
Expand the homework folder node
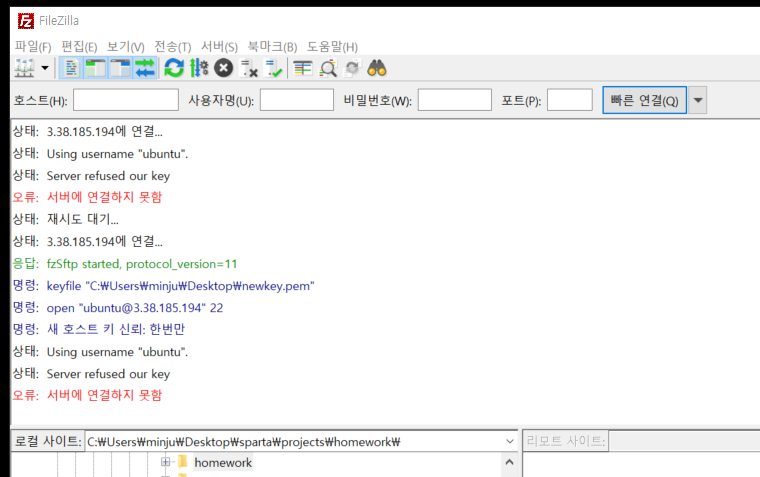[165, 462]
